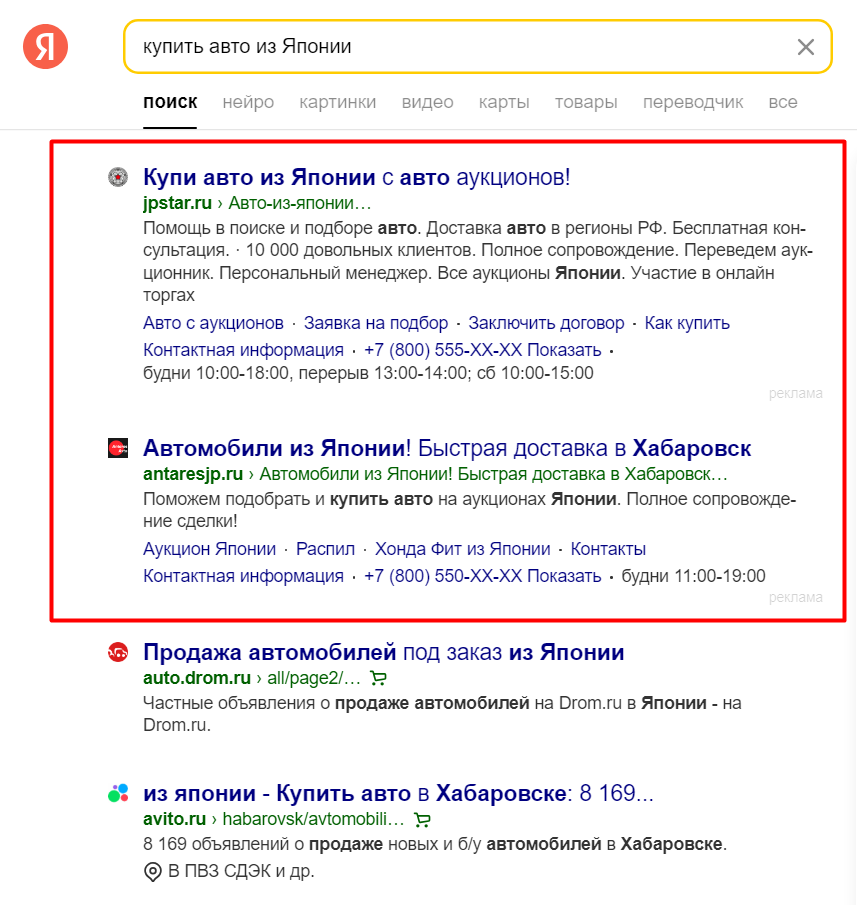Open the картинки tab
Screen dimensions: 857x905
click(x=338, y=102)
